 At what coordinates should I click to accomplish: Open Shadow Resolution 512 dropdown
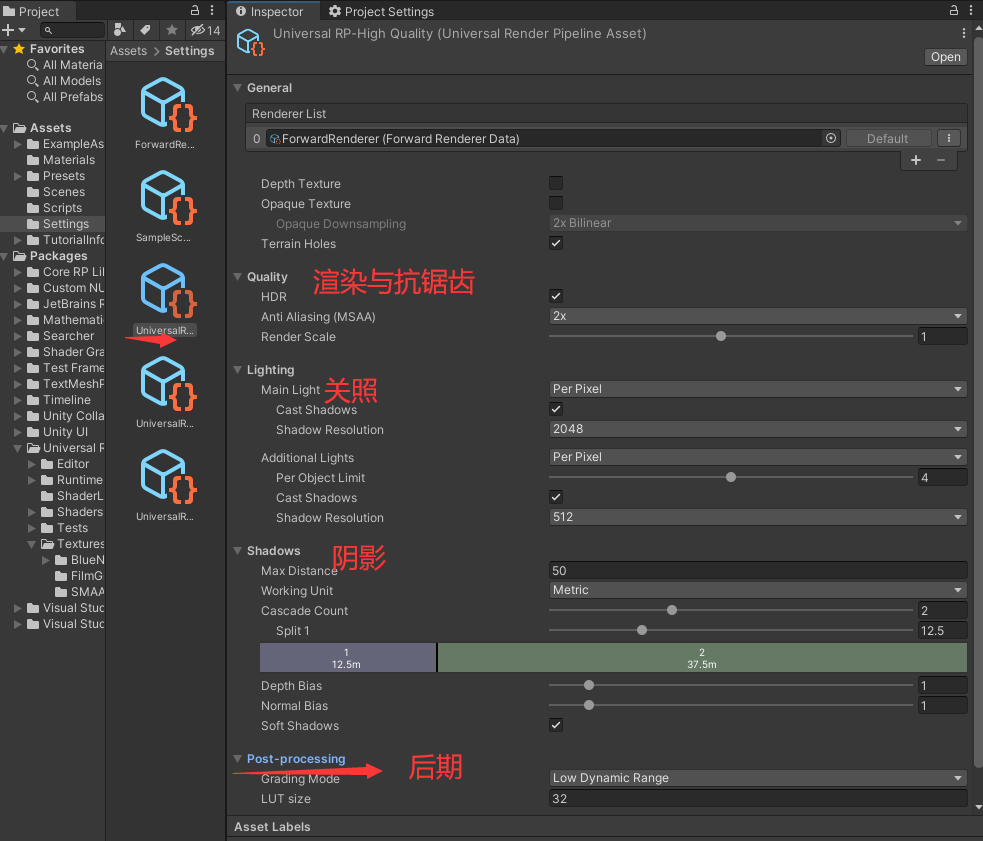point(757,517)
